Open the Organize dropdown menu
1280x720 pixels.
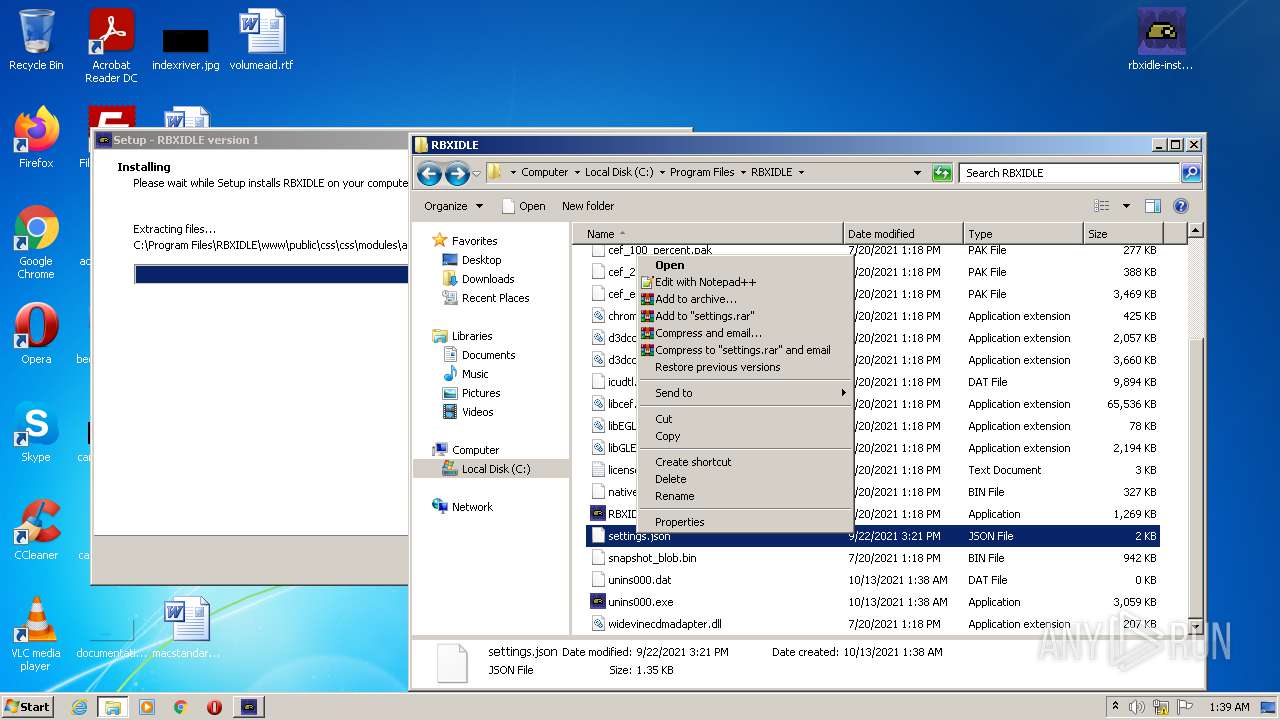pyautogui.click(x=453, y=206)
